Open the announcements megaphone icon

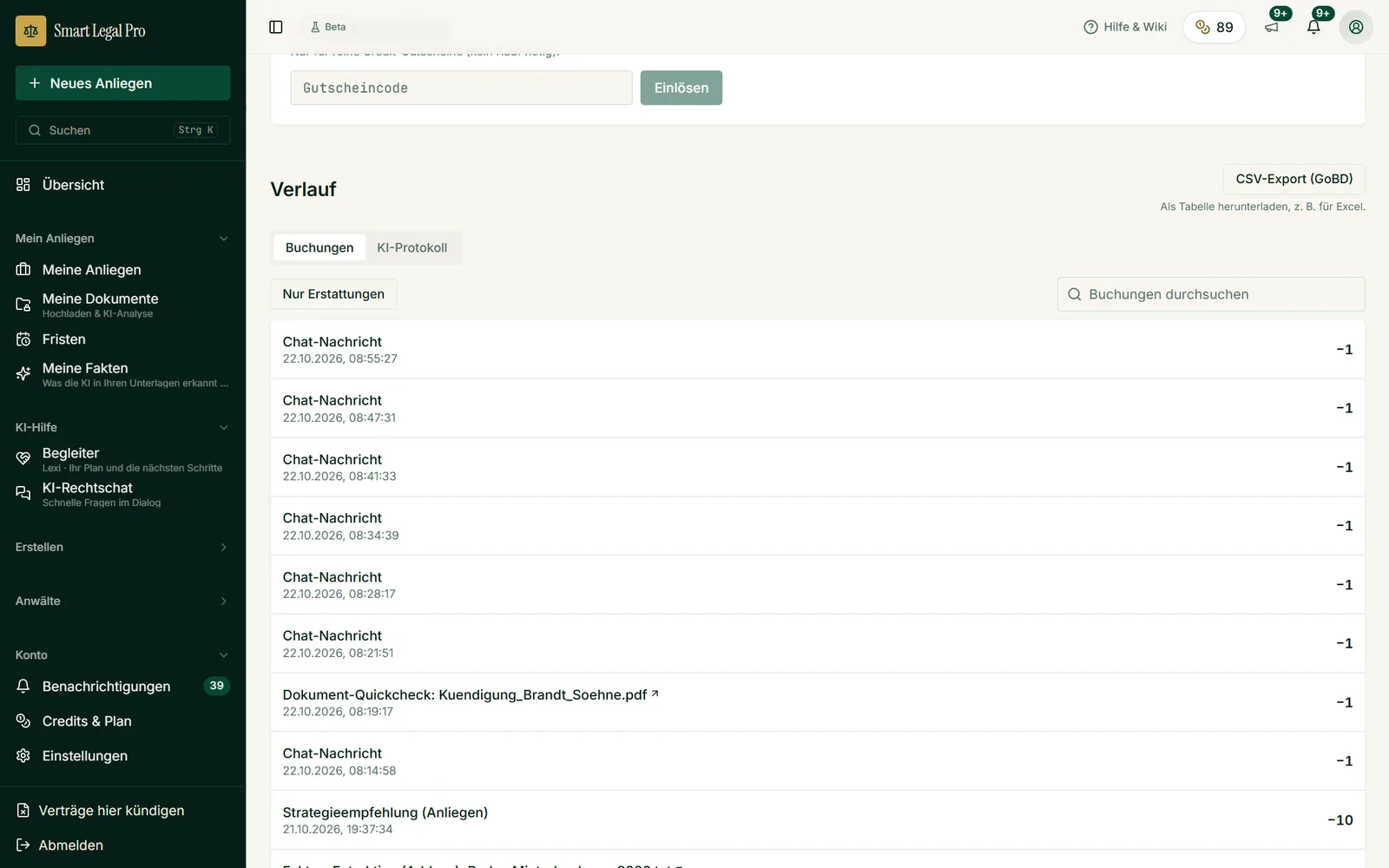(x=1272, y=27)
